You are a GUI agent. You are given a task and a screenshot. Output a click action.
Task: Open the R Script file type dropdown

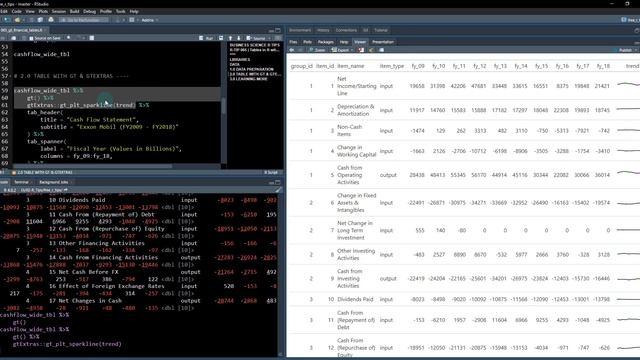pos(271,172)
